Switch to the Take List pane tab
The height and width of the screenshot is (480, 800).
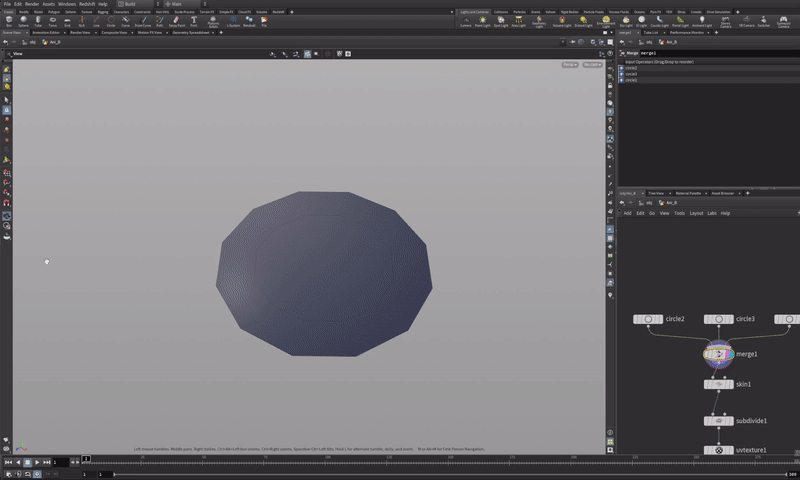pyautogui.click(x=651, y=32)
